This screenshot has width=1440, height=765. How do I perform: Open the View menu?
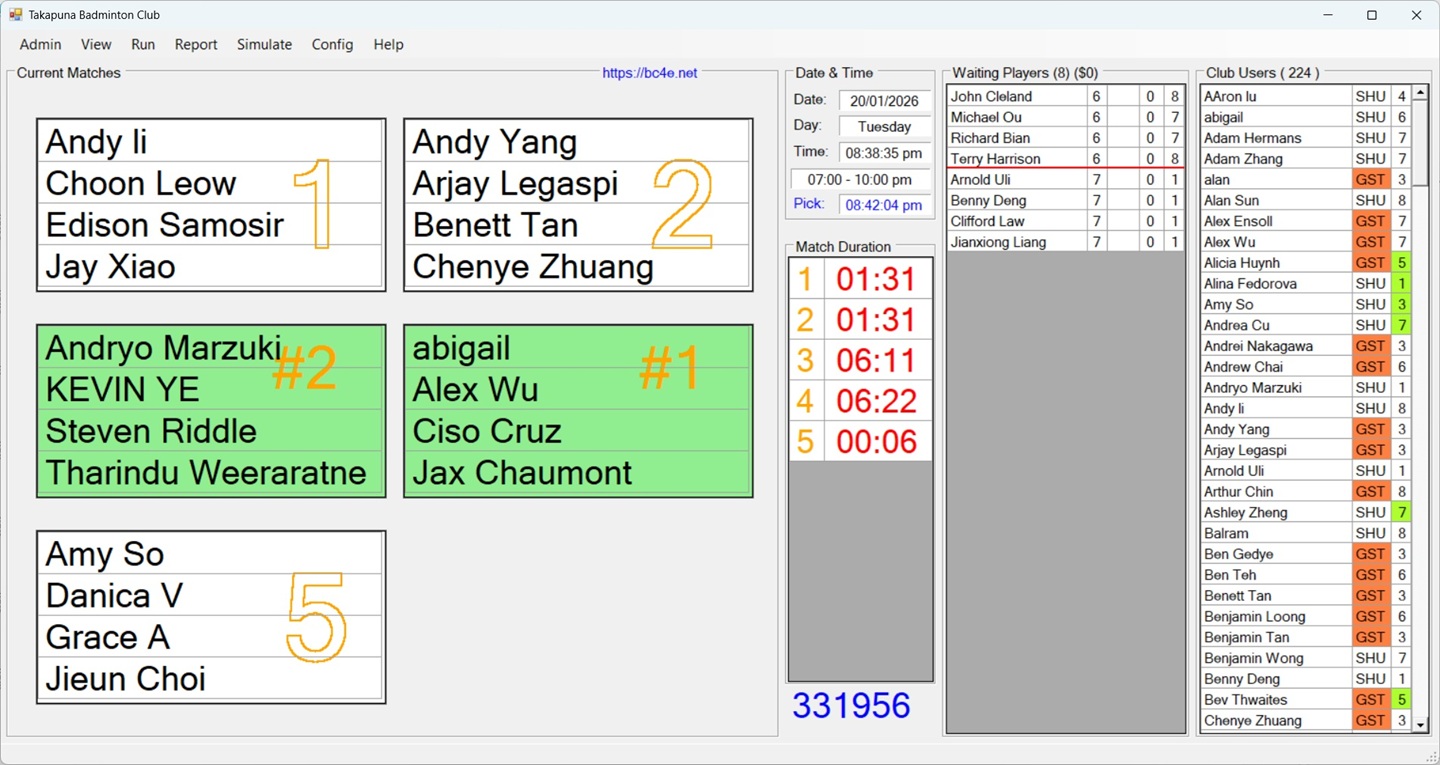tap(96, 44)
